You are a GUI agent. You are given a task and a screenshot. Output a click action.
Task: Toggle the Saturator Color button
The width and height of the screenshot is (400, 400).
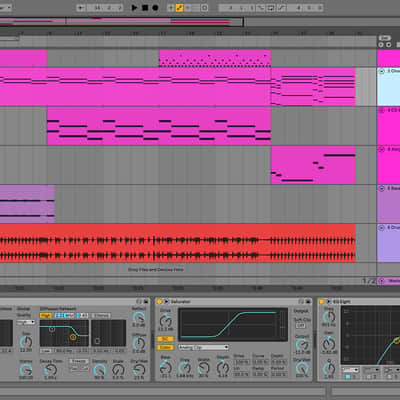tap(165, 347)
